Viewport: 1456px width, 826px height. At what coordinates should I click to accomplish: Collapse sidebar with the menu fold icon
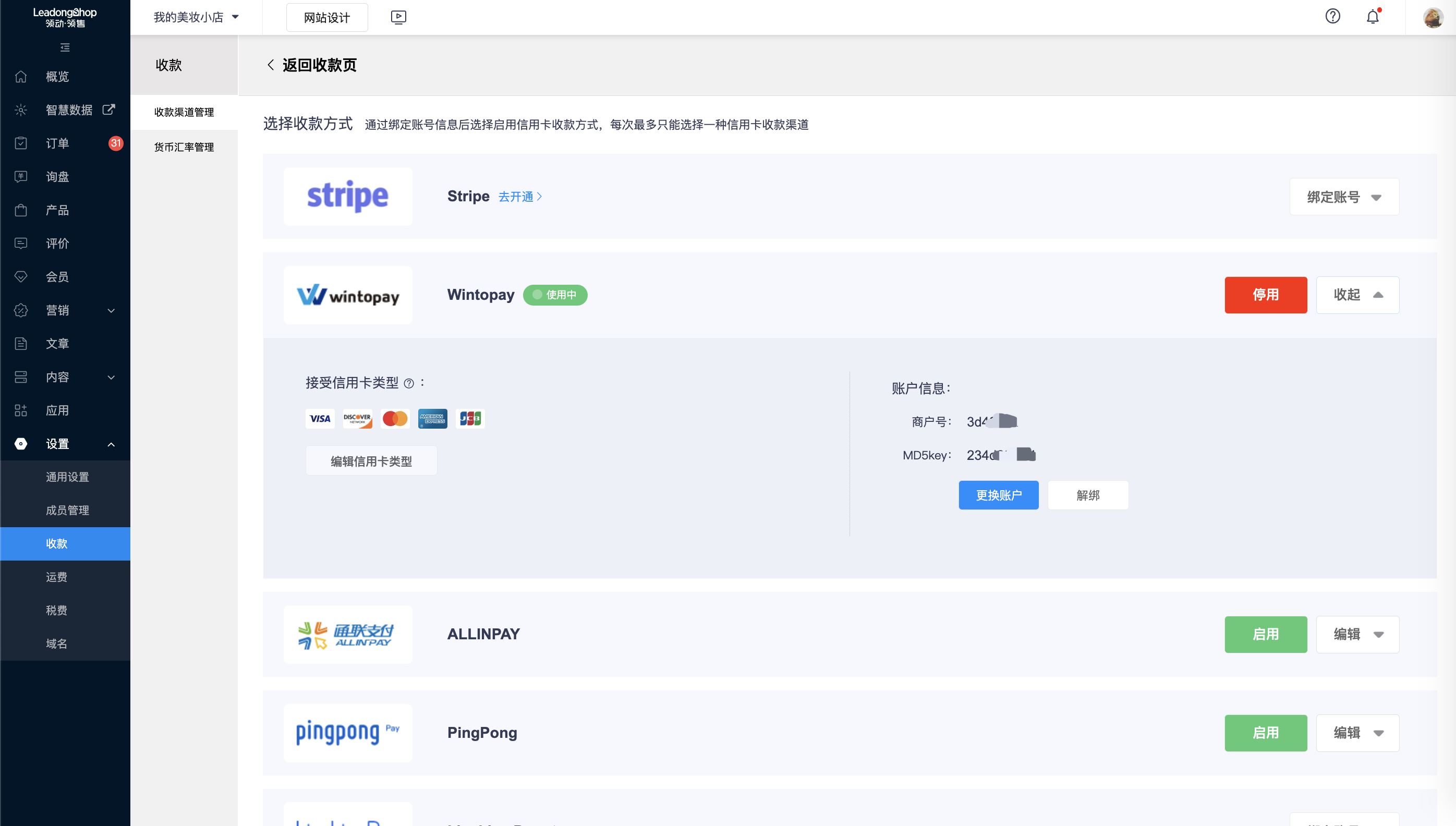pos(65,47)
